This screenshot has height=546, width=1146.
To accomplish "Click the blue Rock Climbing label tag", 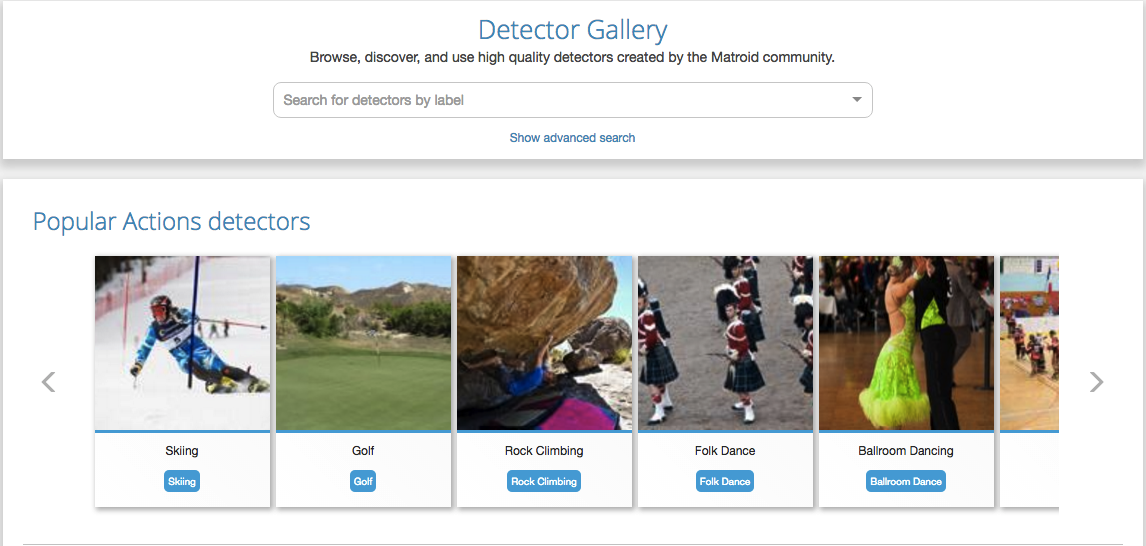I will 544,482.
